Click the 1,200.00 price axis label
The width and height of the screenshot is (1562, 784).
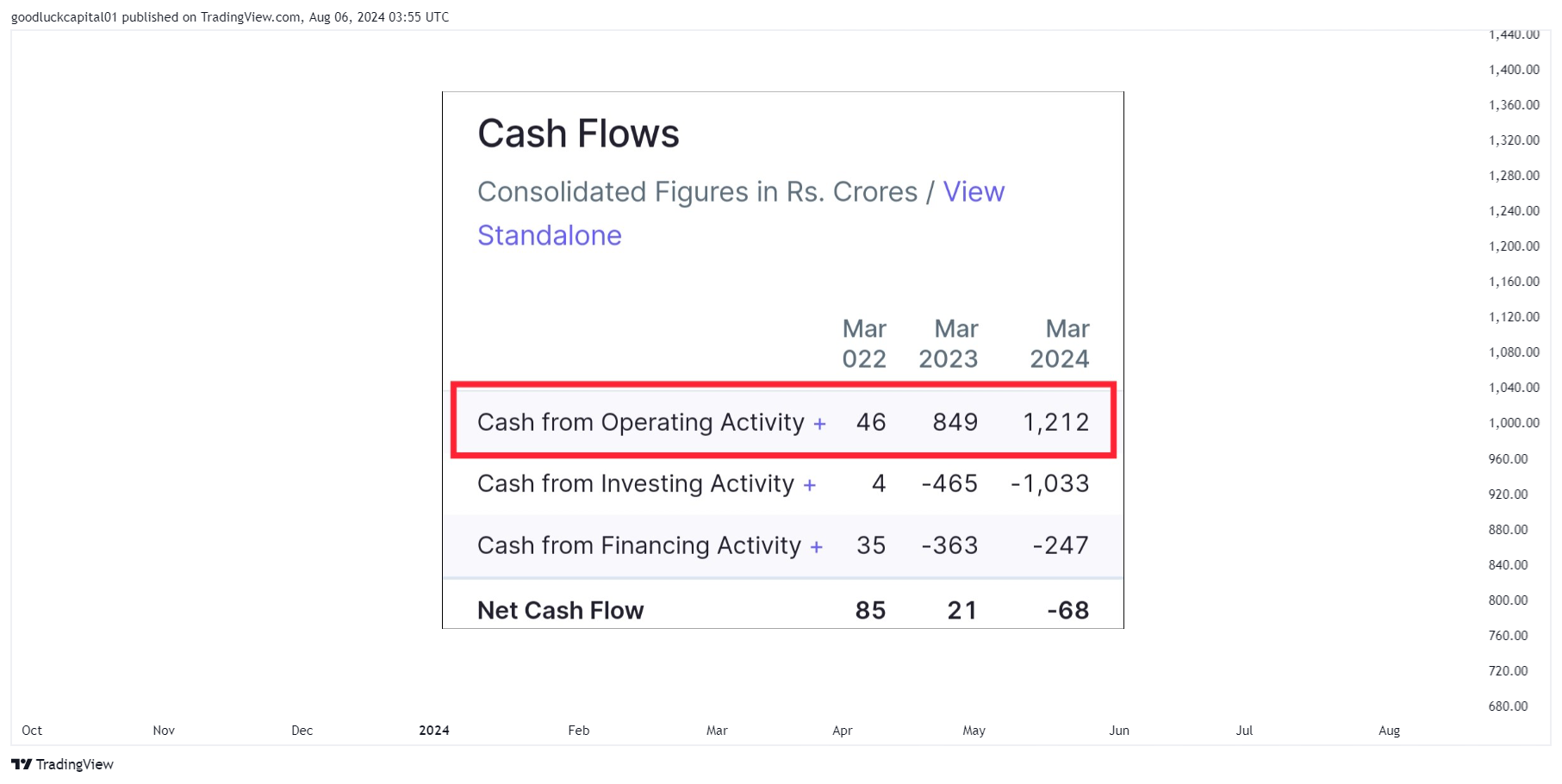click(1514, 246)
